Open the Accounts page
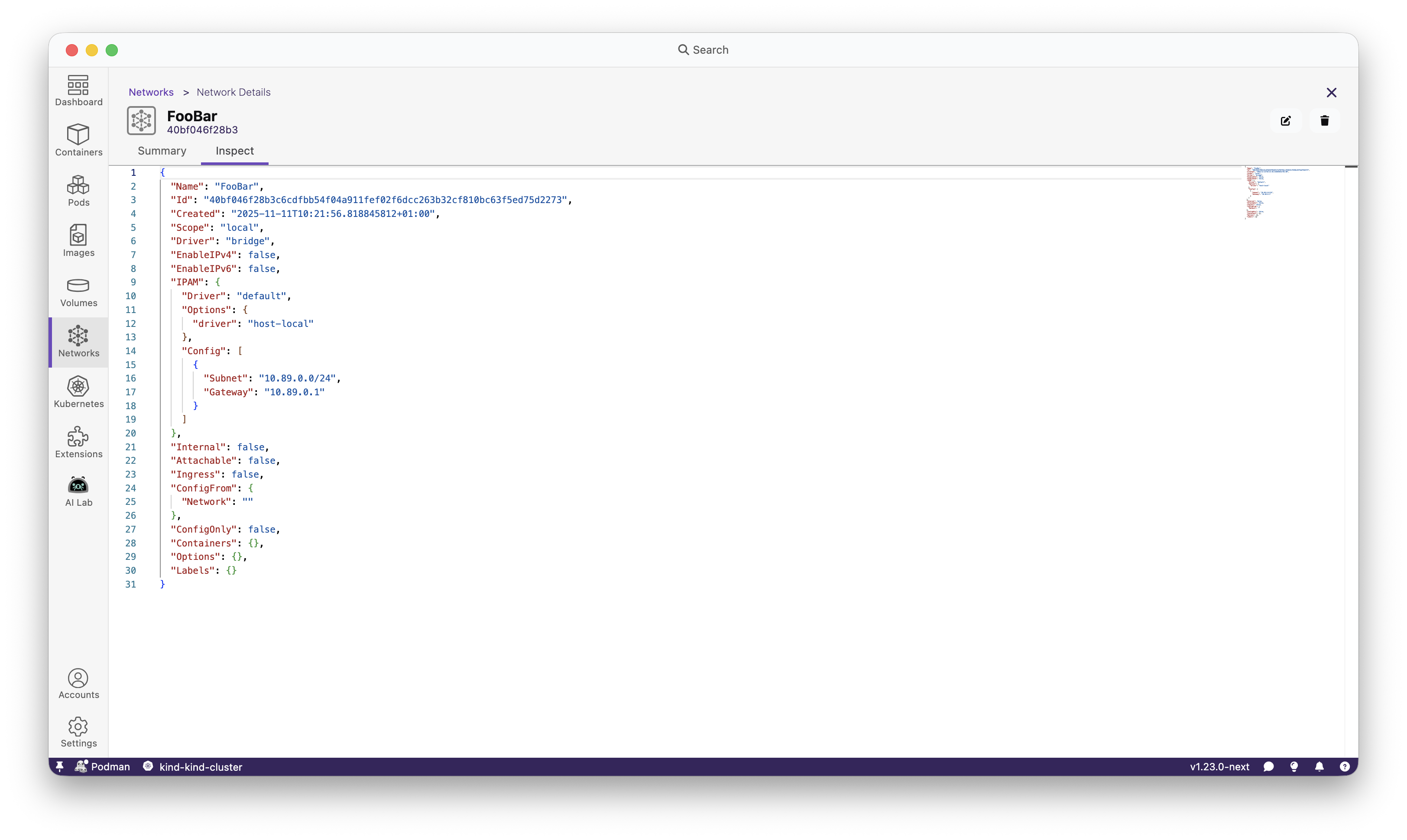Screen dimensions: 1407x840 78,684
